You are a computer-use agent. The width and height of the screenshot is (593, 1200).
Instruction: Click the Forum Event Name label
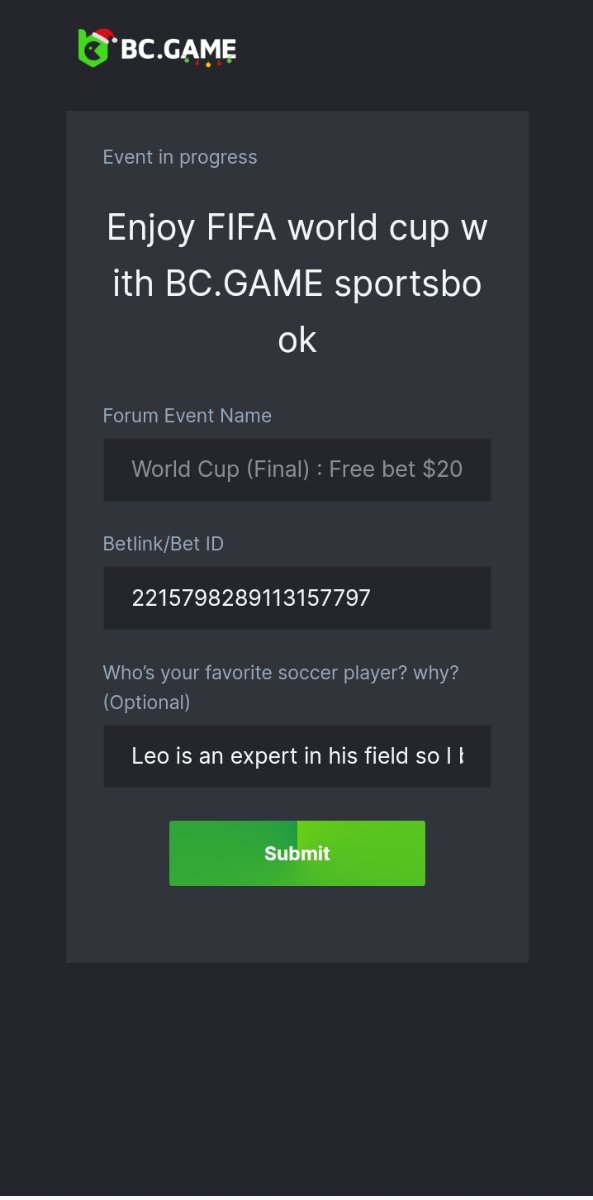click(187, 415)
